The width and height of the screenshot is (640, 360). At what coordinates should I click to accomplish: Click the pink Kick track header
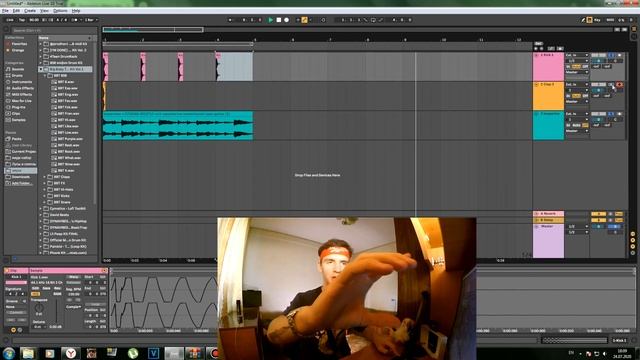point(548,67)
